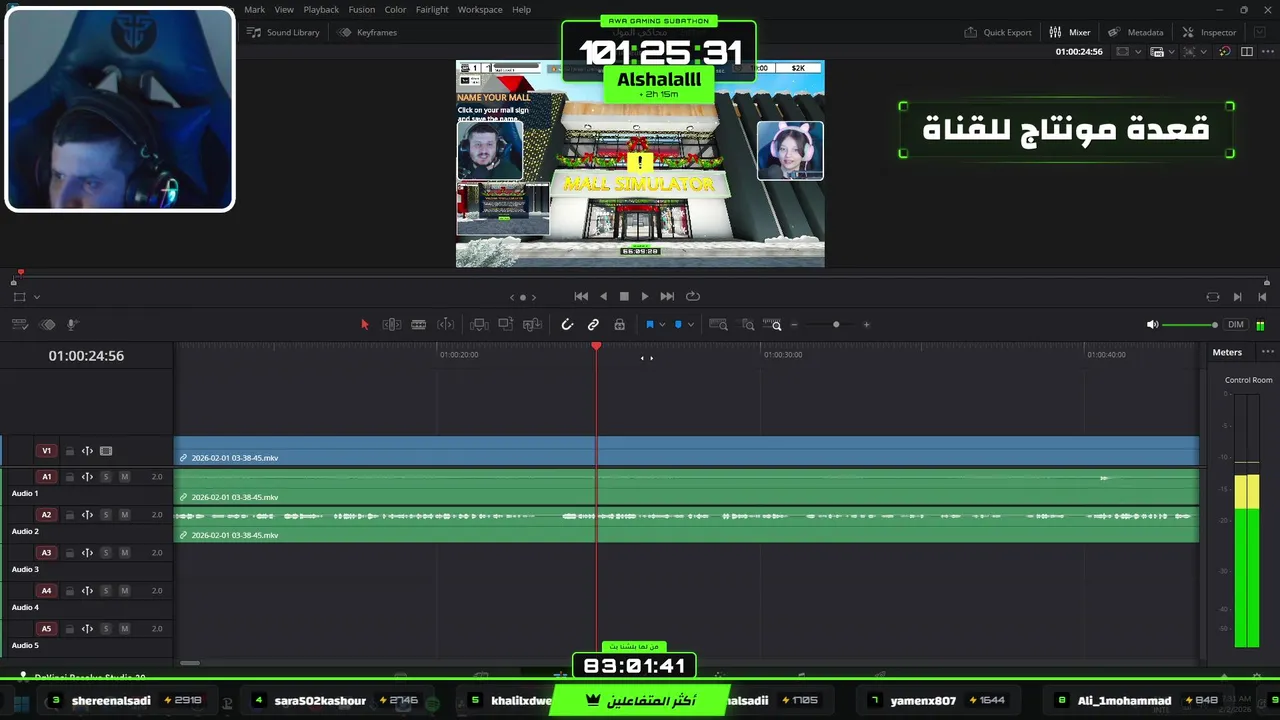Open the safe-area viewer dropdown arrow
Viewport: 1280px width, 720px height.
click(1138, 52)
